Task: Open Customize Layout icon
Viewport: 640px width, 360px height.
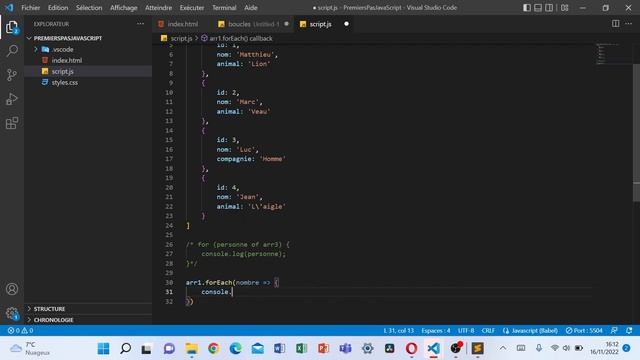Action: coord(564,8)
